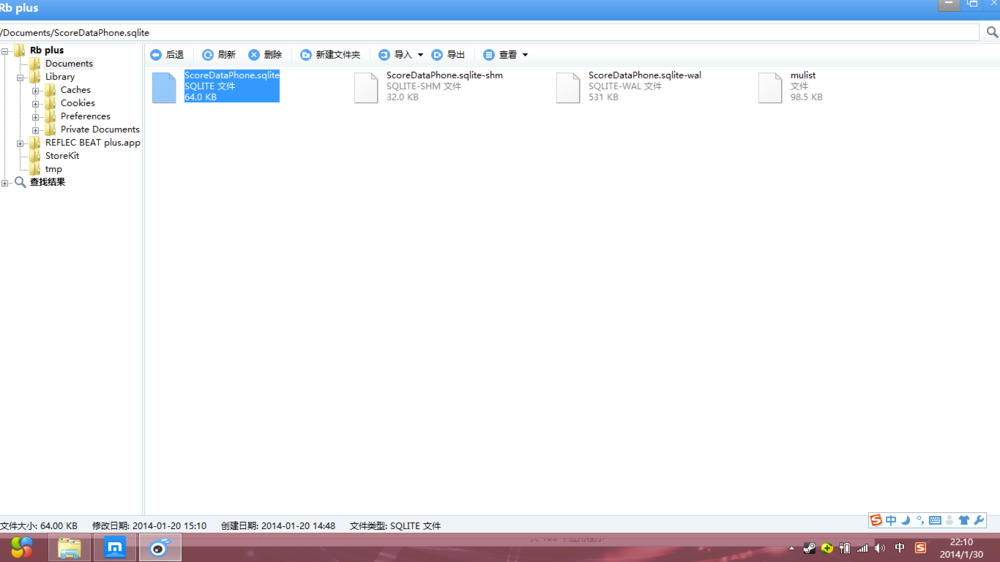Open the soft keyboard from IME bar
Screen dimensions: 1000x562
935,521
